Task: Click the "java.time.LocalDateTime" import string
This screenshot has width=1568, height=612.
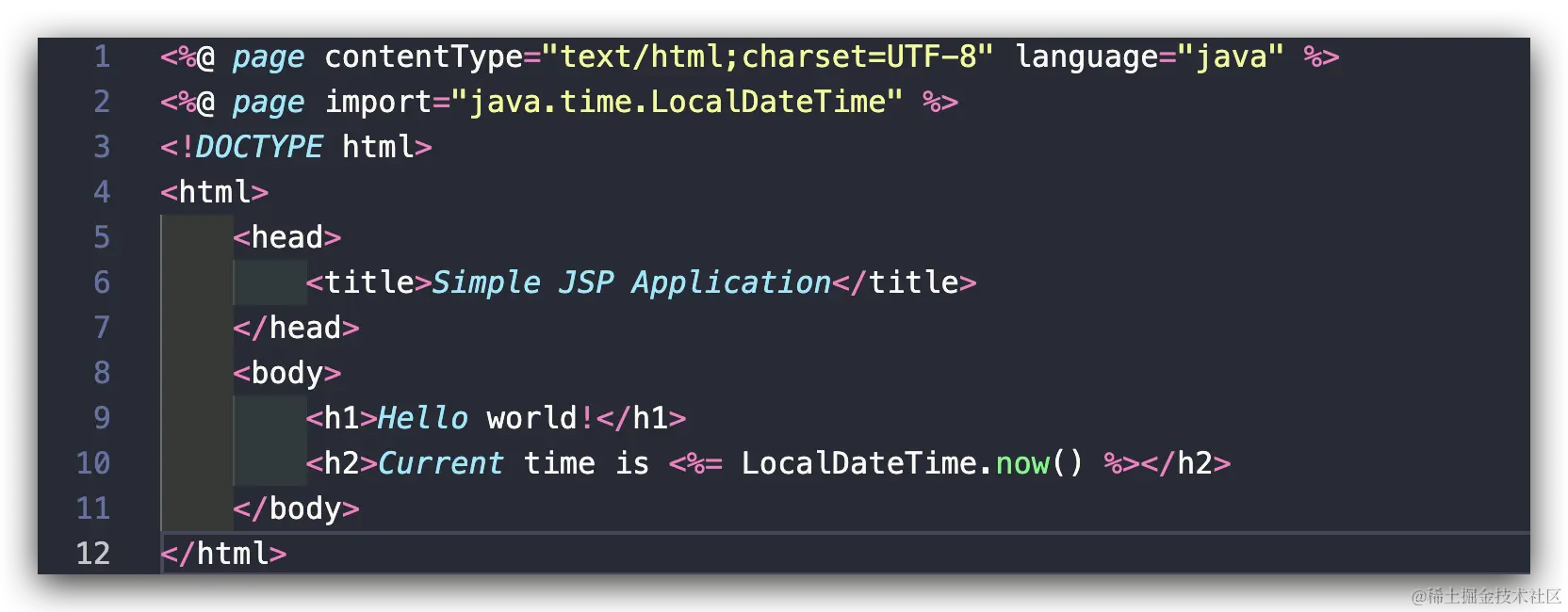Action: pos(678,102)
